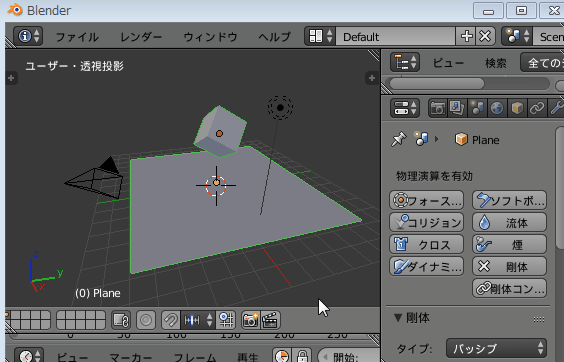Screen dimensions: 564x362
Task: Enable 煙 smoke physics
Action: click(x=509, y=245)
